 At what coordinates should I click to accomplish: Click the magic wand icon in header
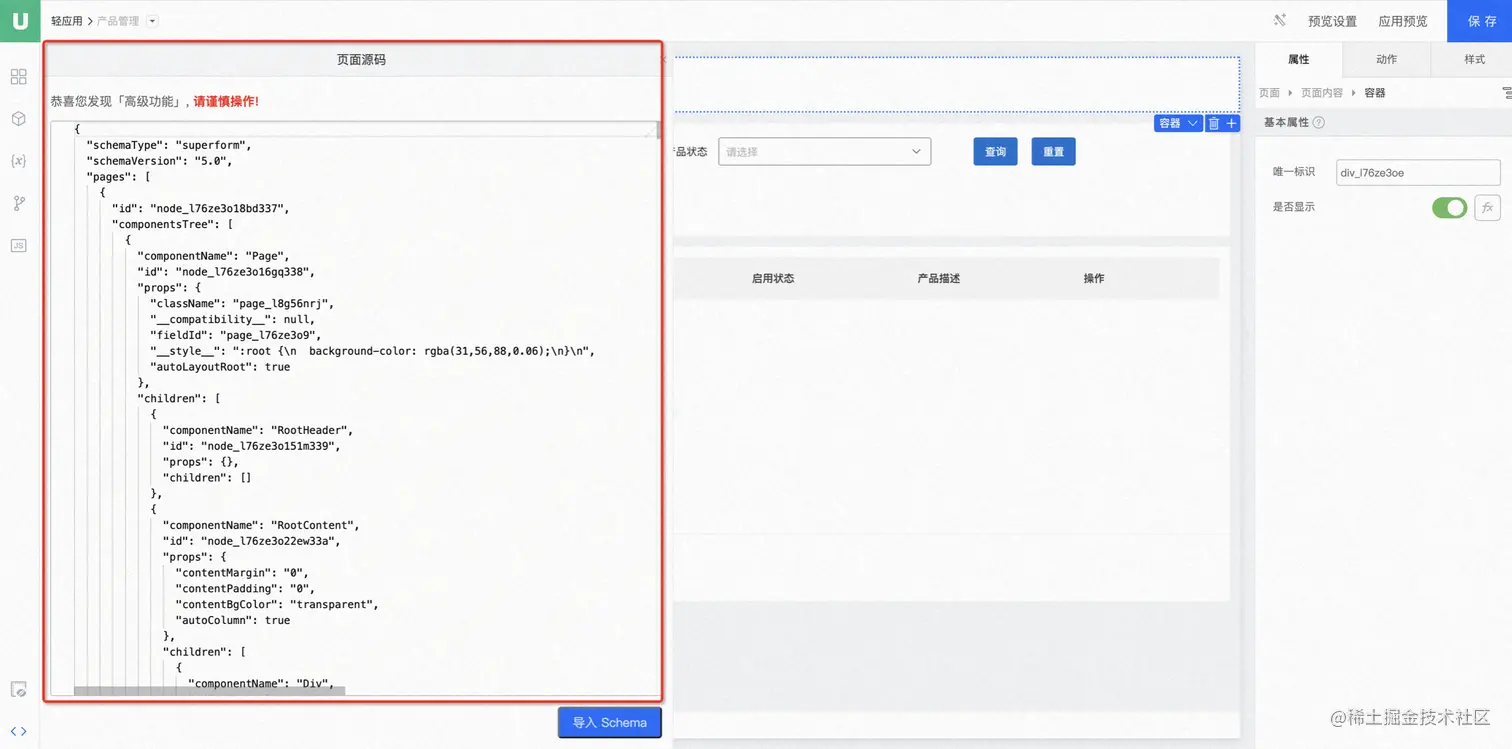(1280, 21)
